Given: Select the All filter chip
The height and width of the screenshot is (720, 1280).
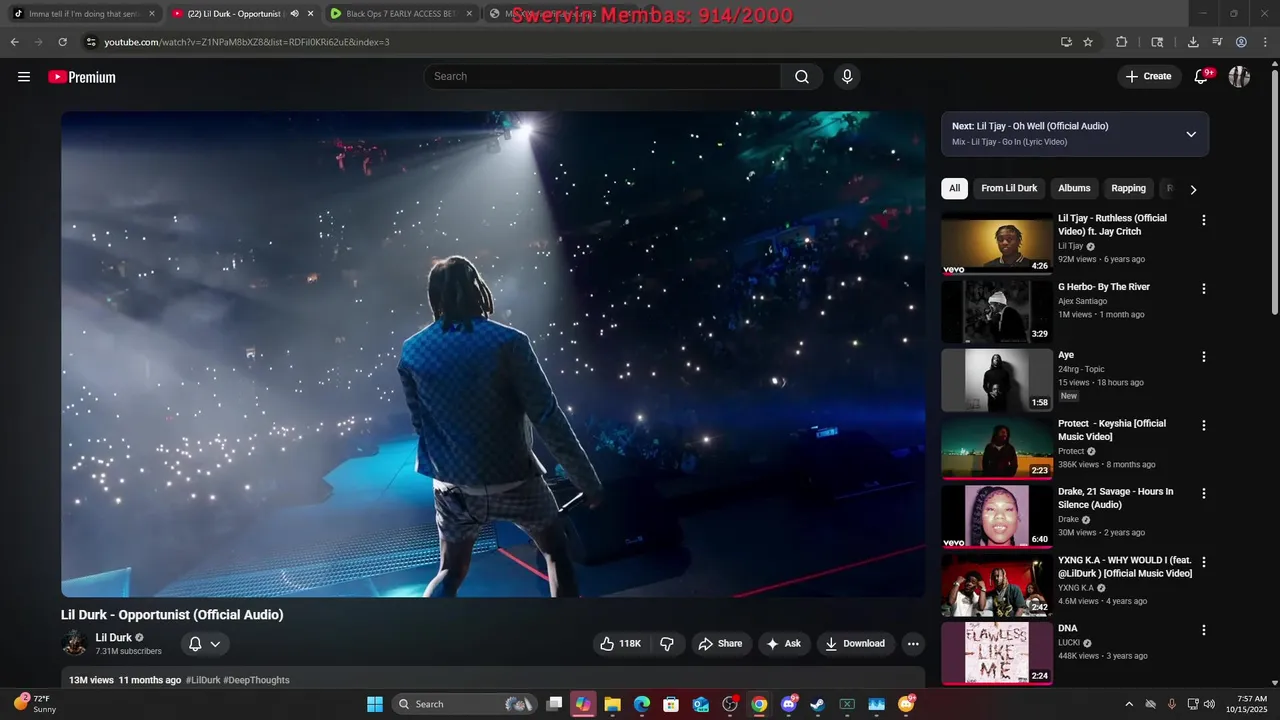Looking at the screenshot, I should (954, 188).
